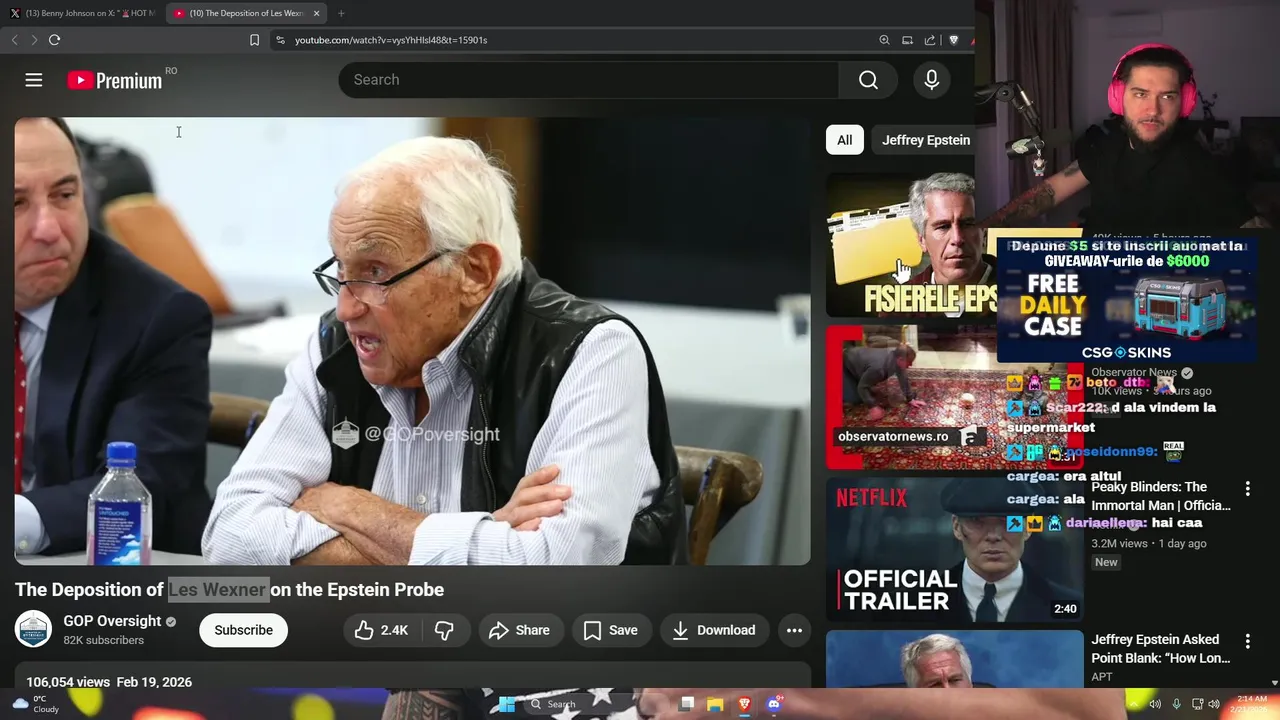Focus the YouTube search field
The height and width of the screenshot is (720, 1280).
tap(590, 80)
